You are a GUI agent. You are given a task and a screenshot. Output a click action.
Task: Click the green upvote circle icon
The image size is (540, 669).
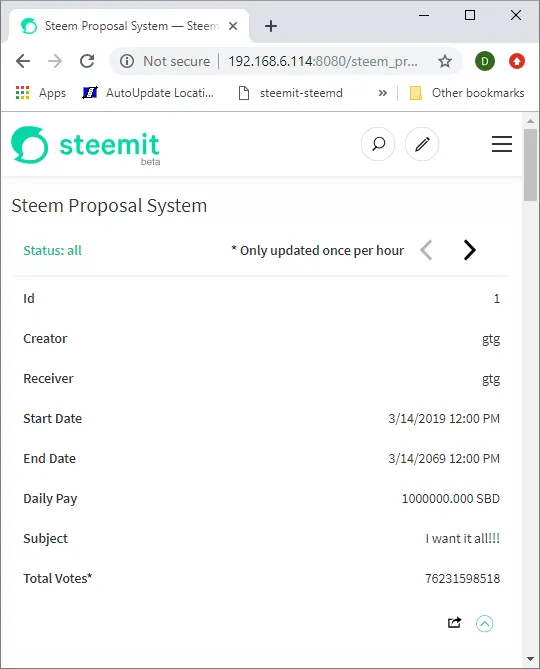(x=485, y=623)
